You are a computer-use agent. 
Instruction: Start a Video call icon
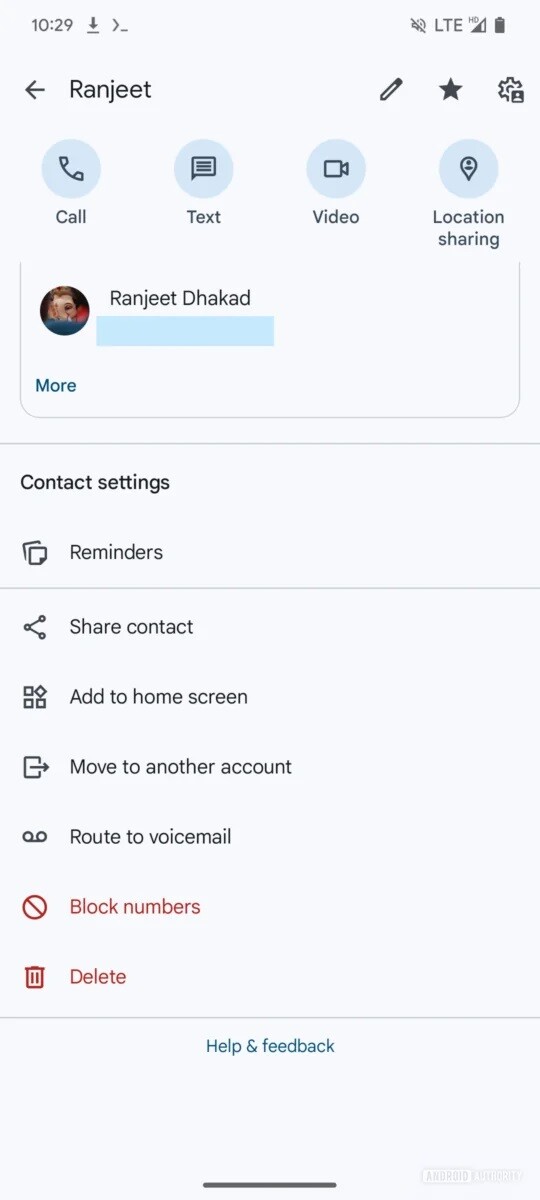click(x=336, y=168)
